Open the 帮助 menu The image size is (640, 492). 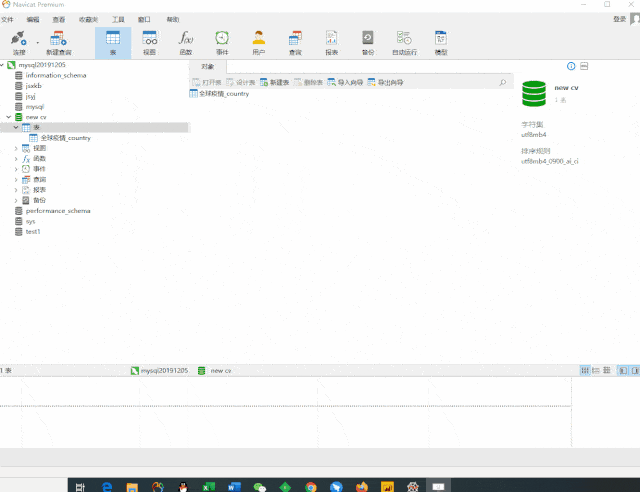point(173,19)
